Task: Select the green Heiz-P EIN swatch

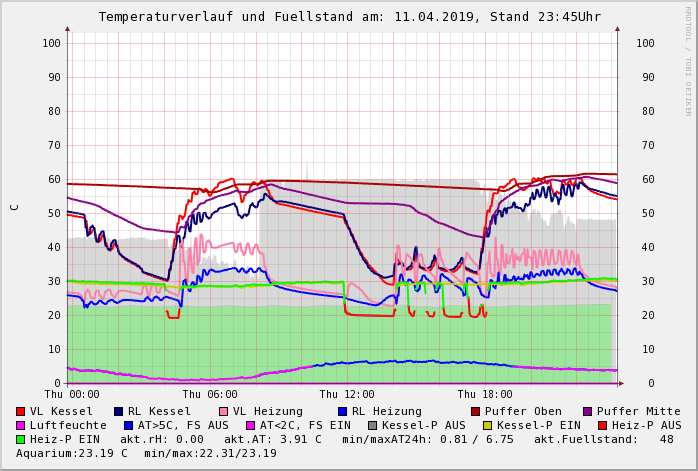Action: pos(21,439)
